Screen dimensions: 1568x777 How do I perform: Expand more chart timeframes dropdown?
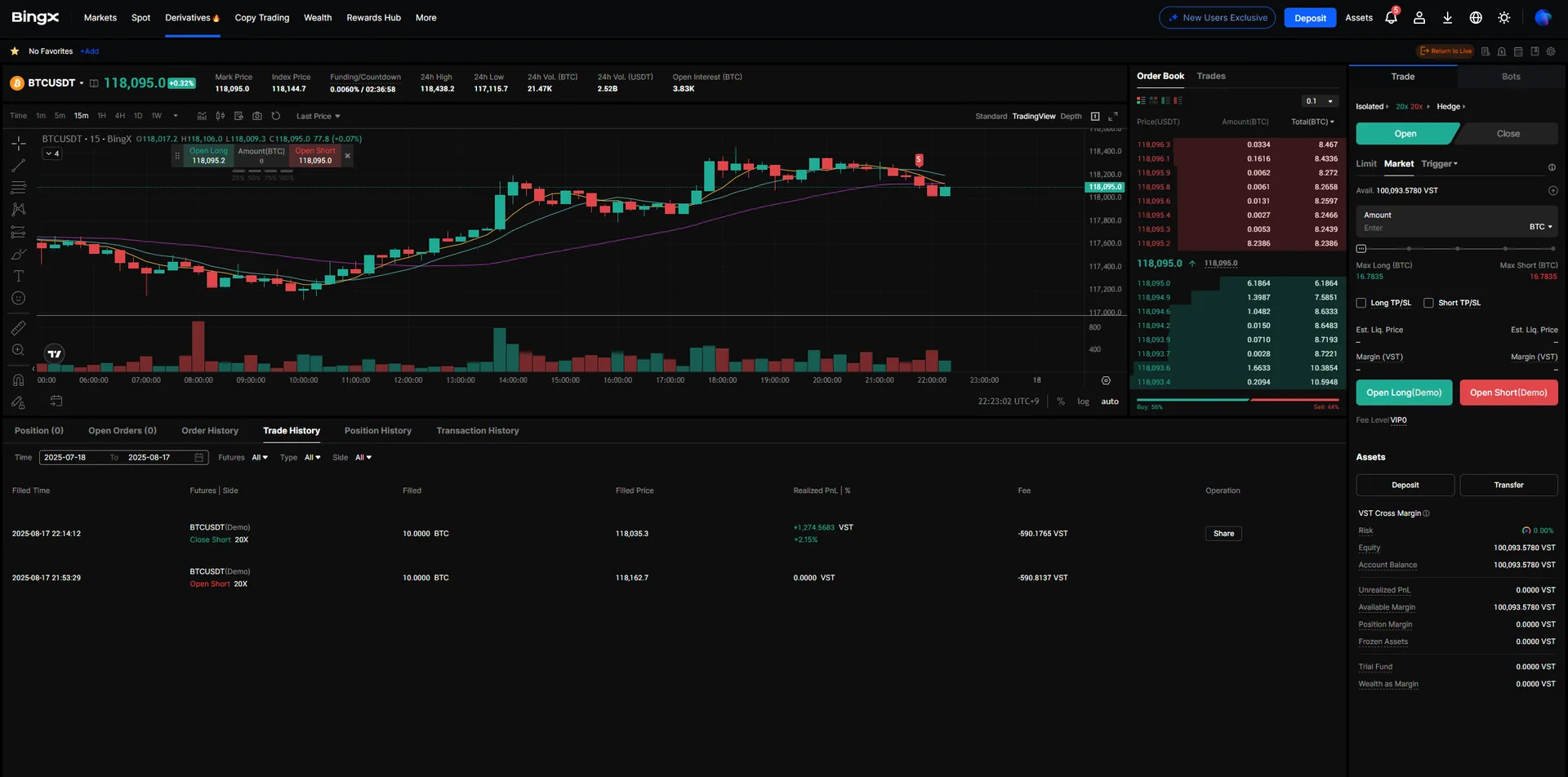[176, 116]
